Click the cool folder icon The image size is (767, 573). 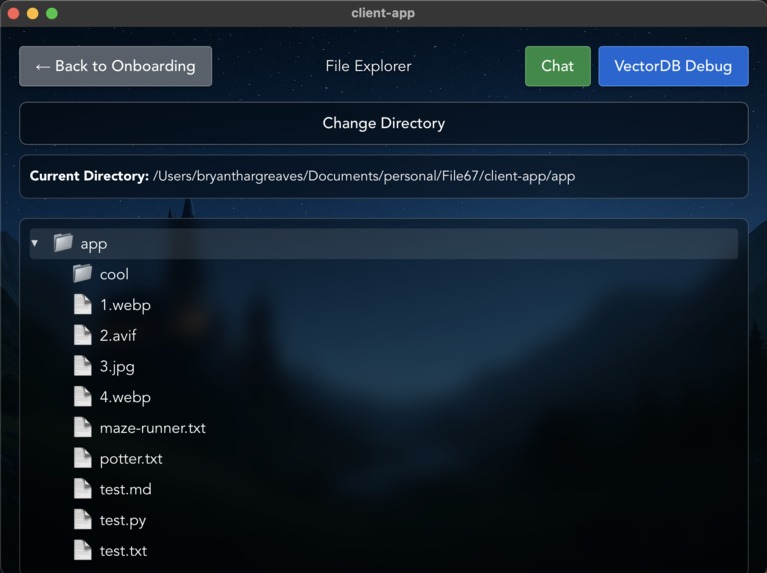coord(82,274)
